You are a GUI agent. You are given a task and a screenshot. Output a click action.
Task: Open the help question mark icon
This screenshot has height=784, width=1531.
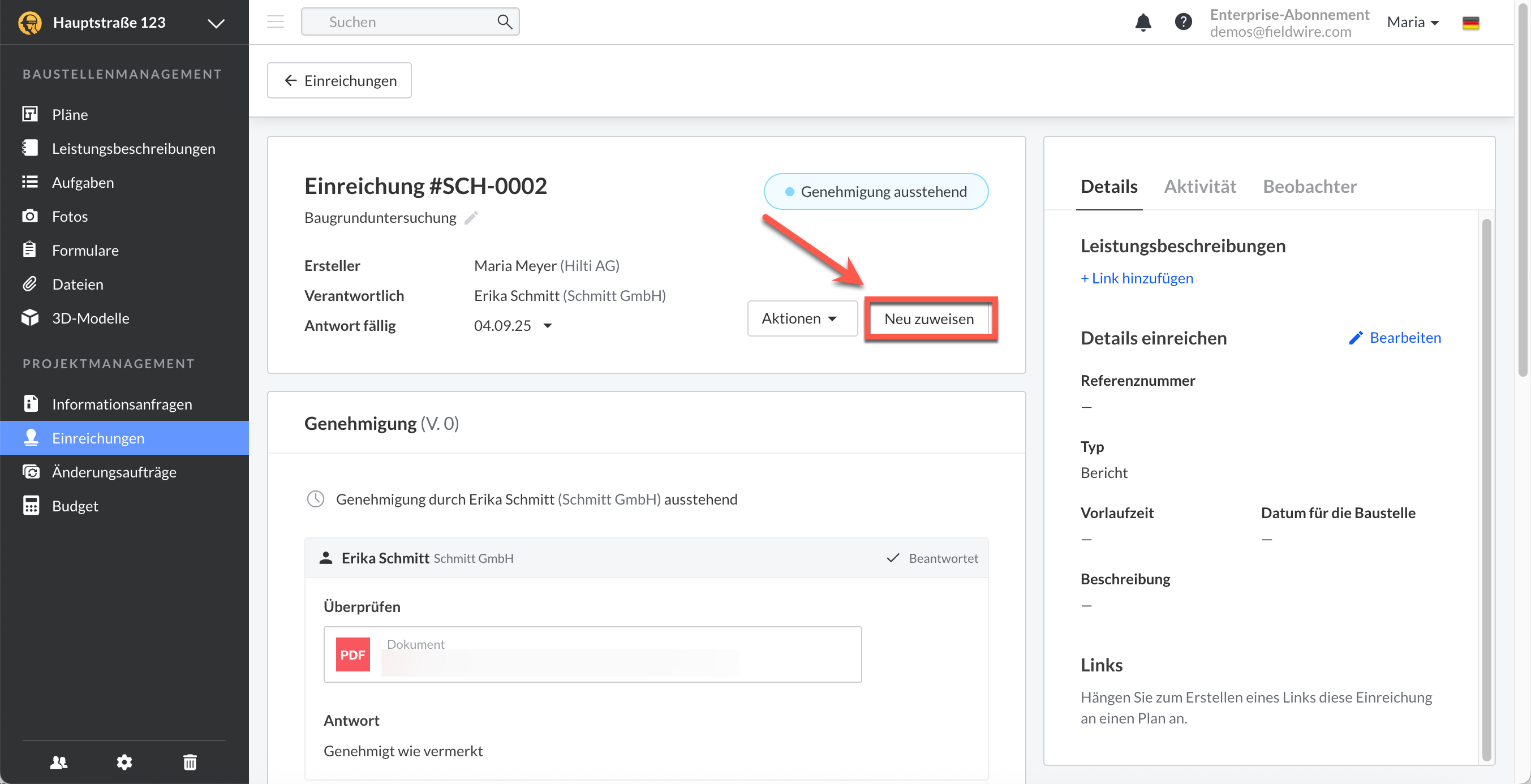(1182, 23)
